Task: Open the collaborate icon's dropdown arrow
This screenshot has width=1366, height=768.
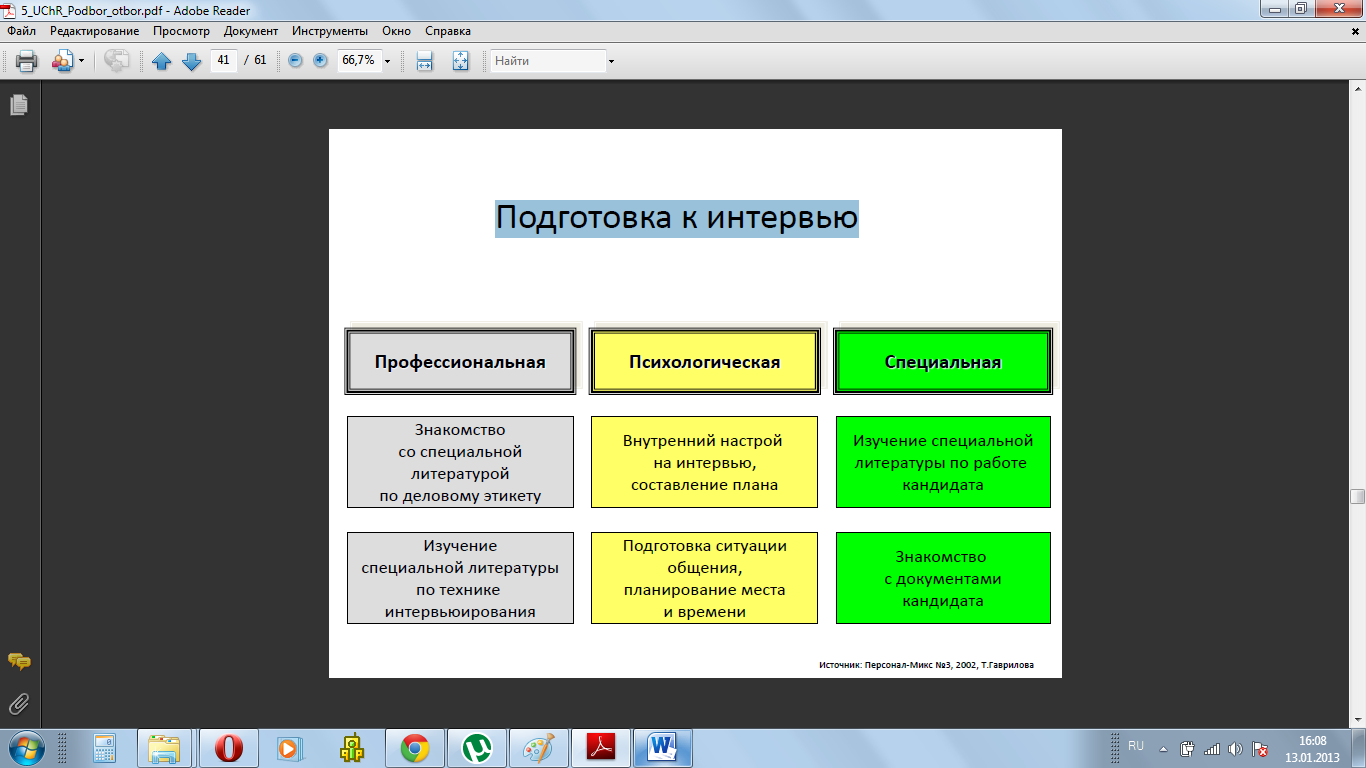Action: 82,61
